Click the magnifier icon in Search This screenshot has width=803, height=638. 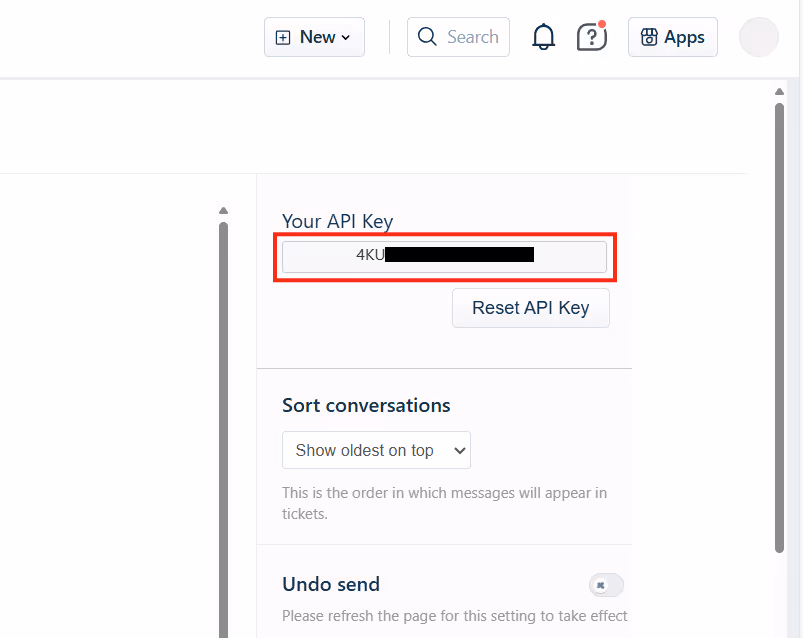(427, 37)
